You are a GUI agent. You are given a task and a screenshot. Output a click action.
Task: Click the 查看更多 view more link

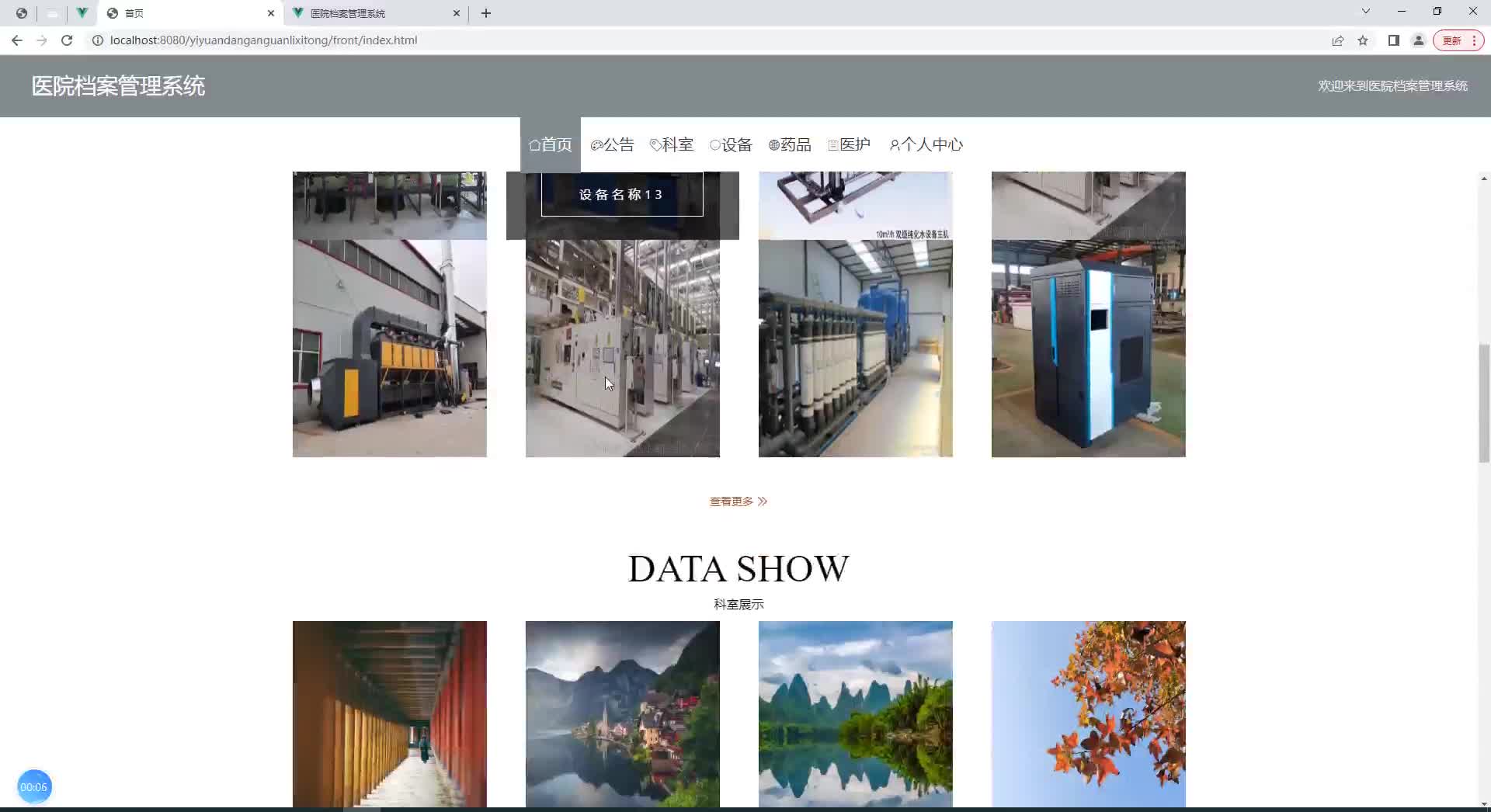(x=737, y=501)
